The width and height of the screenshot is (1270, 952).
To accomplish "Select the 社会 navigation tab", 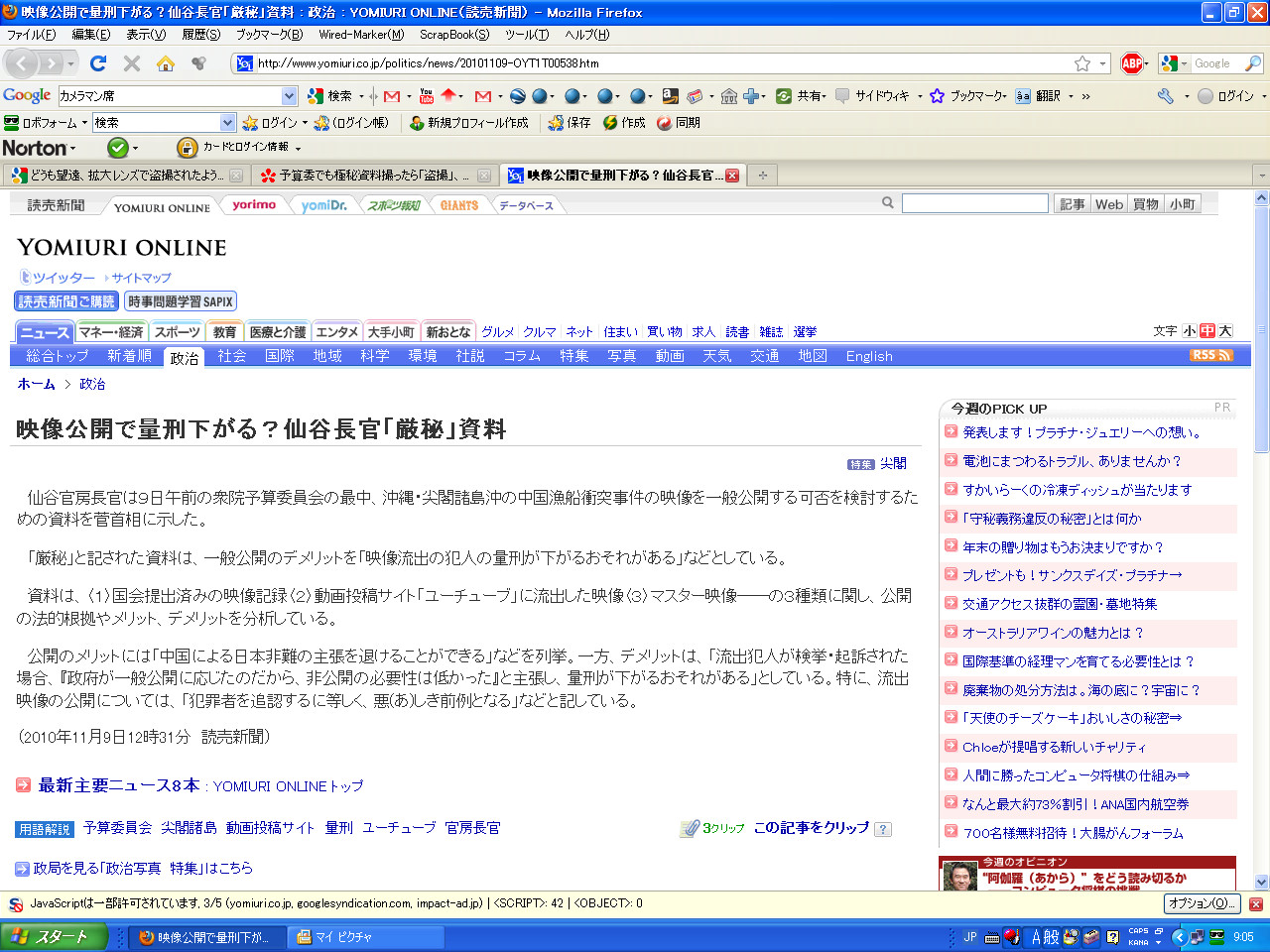I will click(x=232, y=356).
